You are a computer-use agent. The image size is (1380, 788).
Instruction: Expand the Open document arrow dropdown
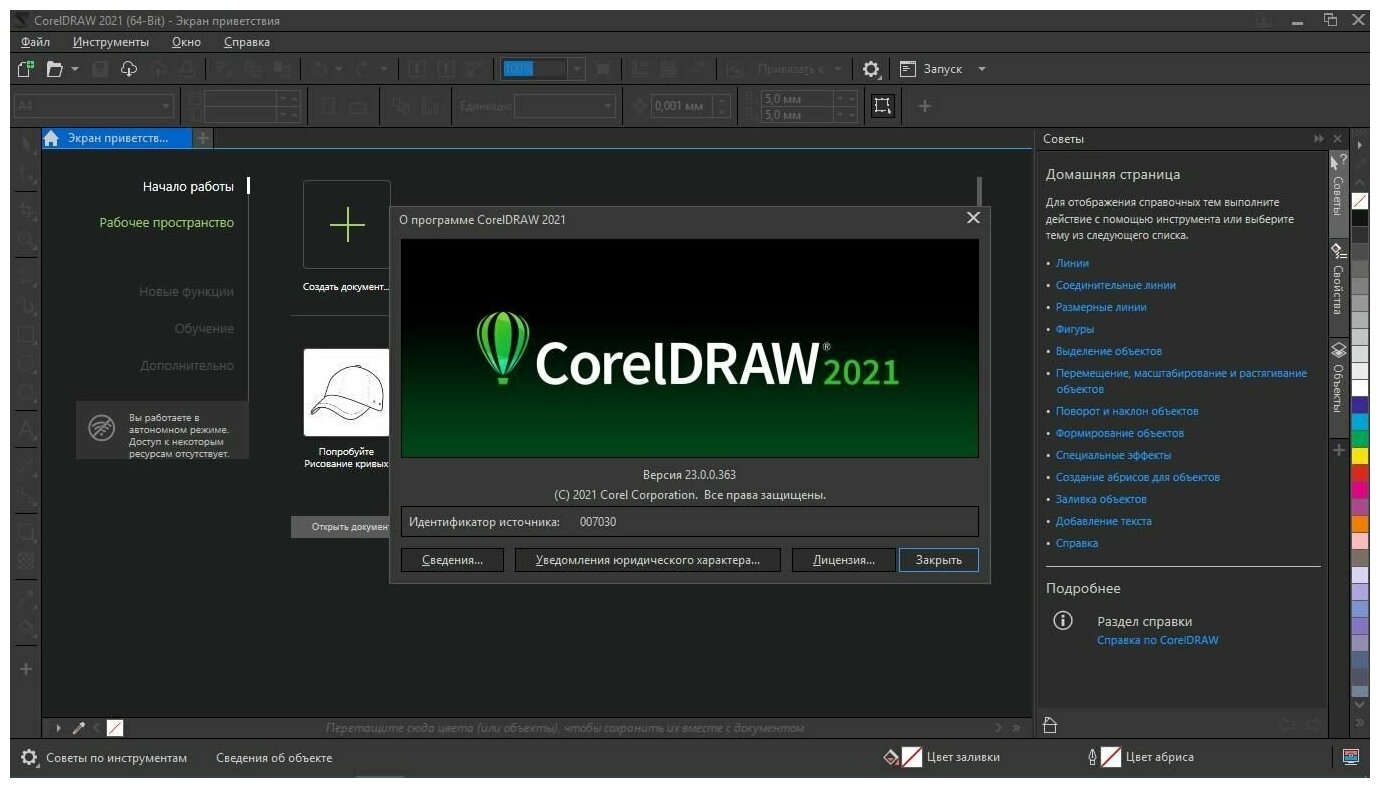point(75,69)
